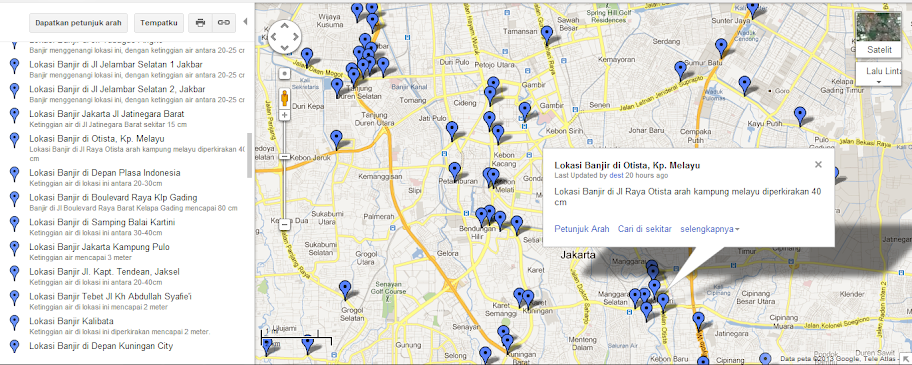Select Lokasi Banjir di Depan Plasa Indonesia
The image size is (912, 365).
[x=105, y=173]
